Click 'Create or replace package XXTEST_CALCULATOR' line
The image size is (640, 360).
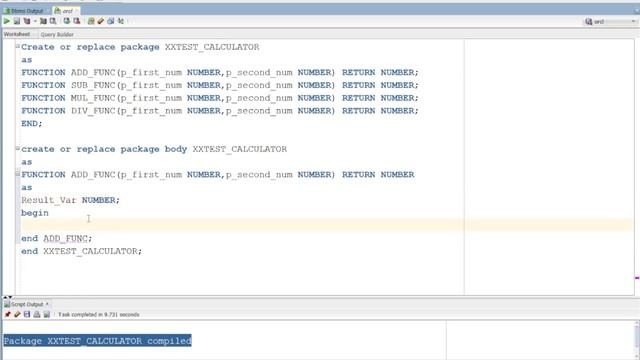140,47
